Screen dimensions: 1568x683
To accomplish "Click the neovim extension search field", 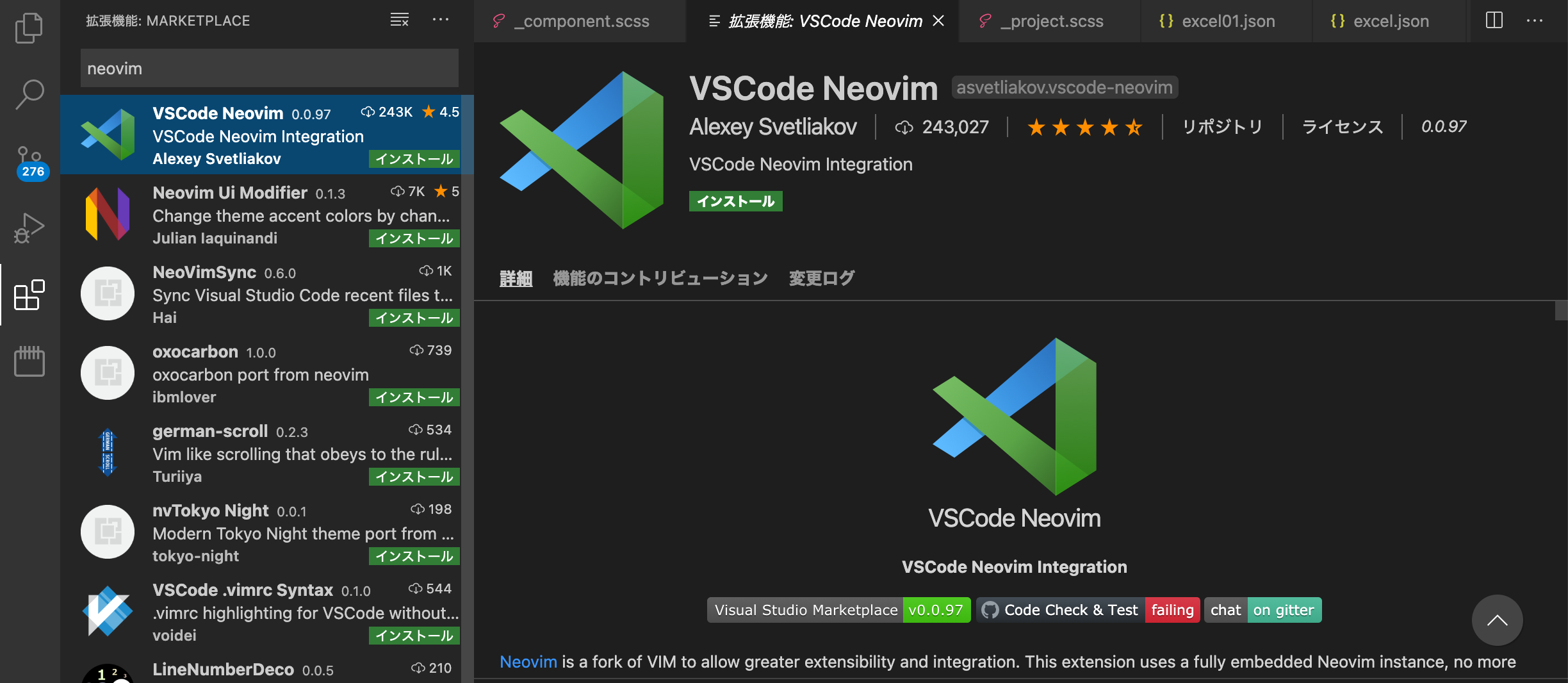I will click(x=269, y=68).
